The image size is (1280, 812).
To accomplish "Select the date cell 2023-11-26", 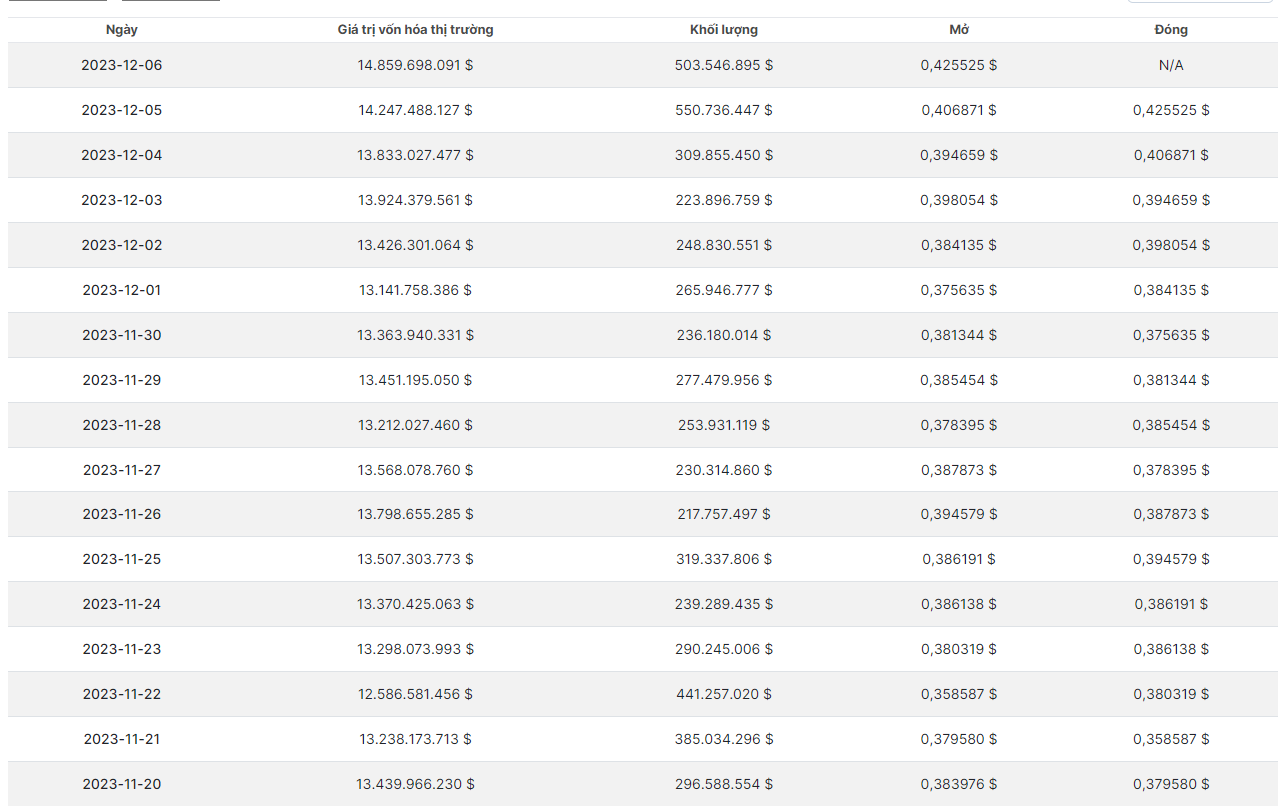I will (121, 514).
